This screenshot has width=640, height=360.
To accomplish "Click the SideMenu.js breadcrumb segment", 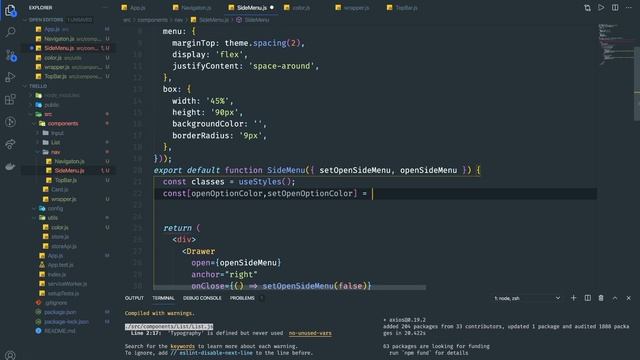I will coord(210,20).
